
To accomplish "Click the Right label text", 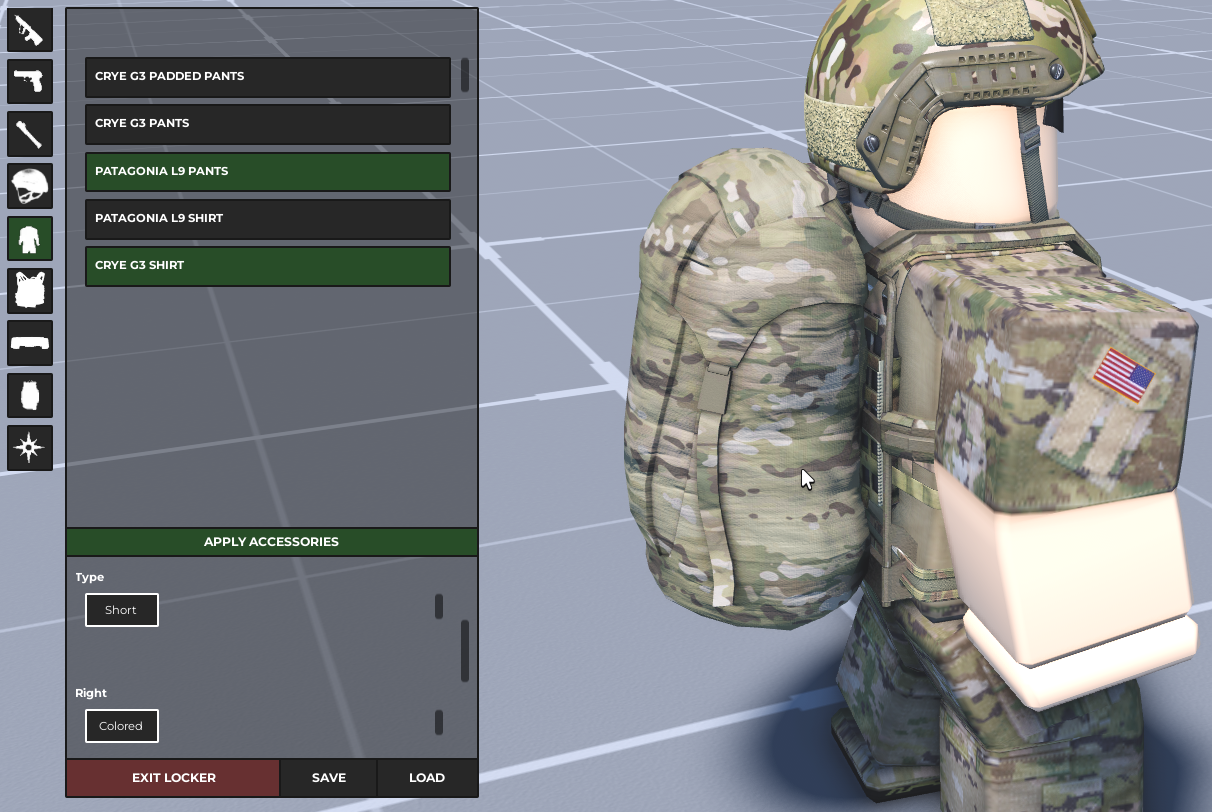I will pos(91,693).
